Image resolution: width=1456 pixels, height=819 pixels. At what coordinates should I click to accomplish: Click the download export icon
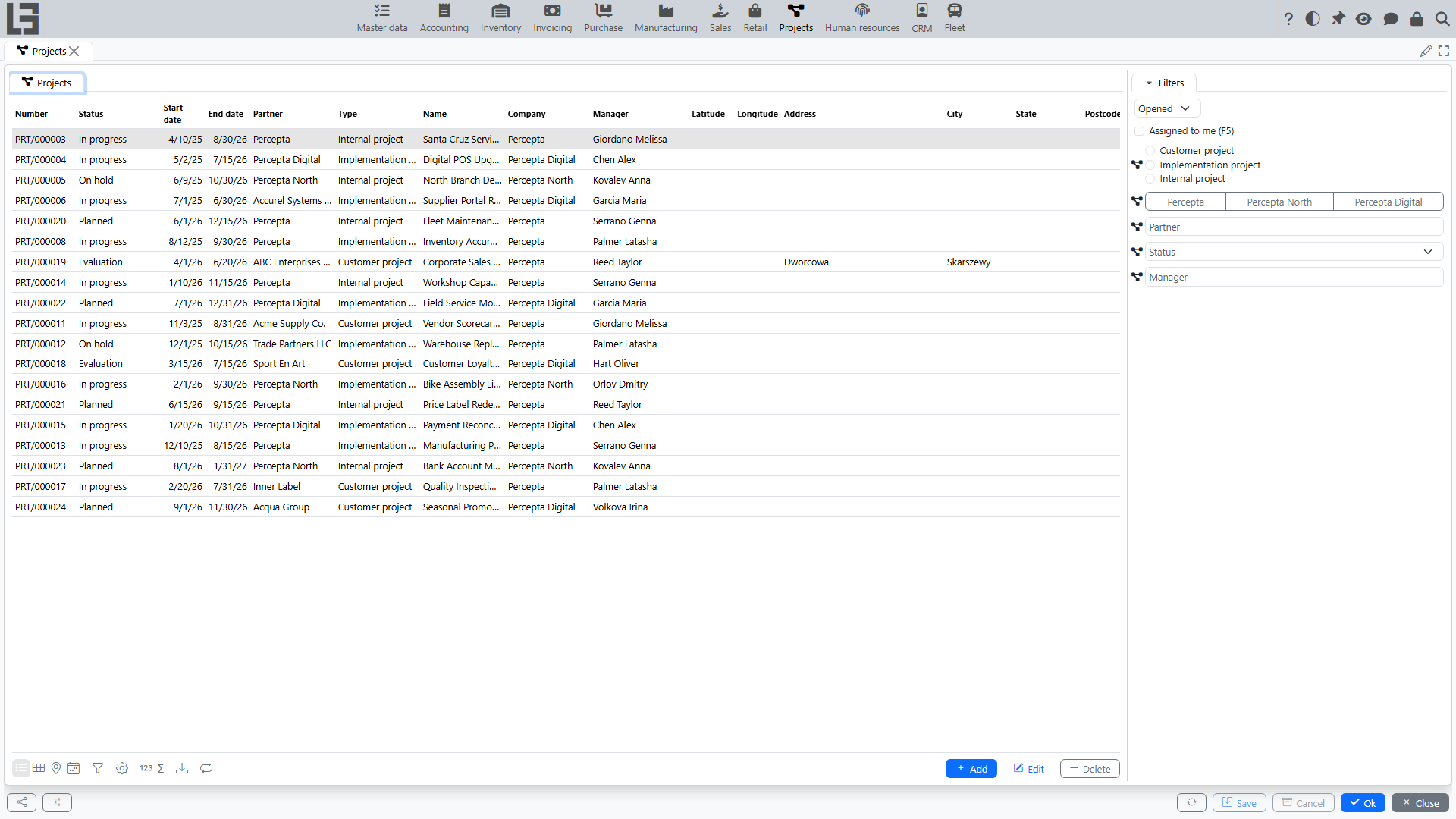[182, 768]
